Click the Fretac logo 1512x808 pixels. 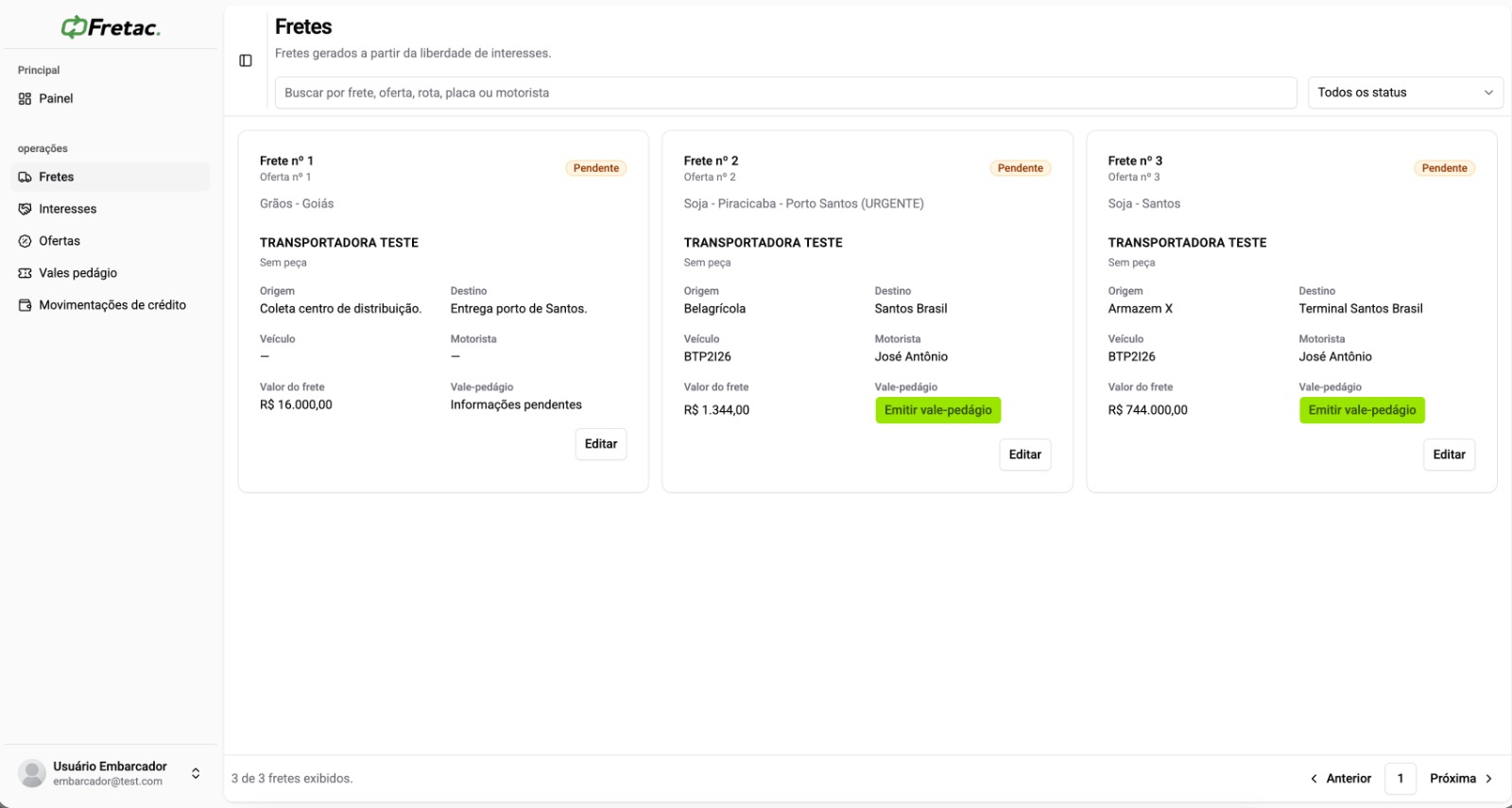(x=111, y=27)
